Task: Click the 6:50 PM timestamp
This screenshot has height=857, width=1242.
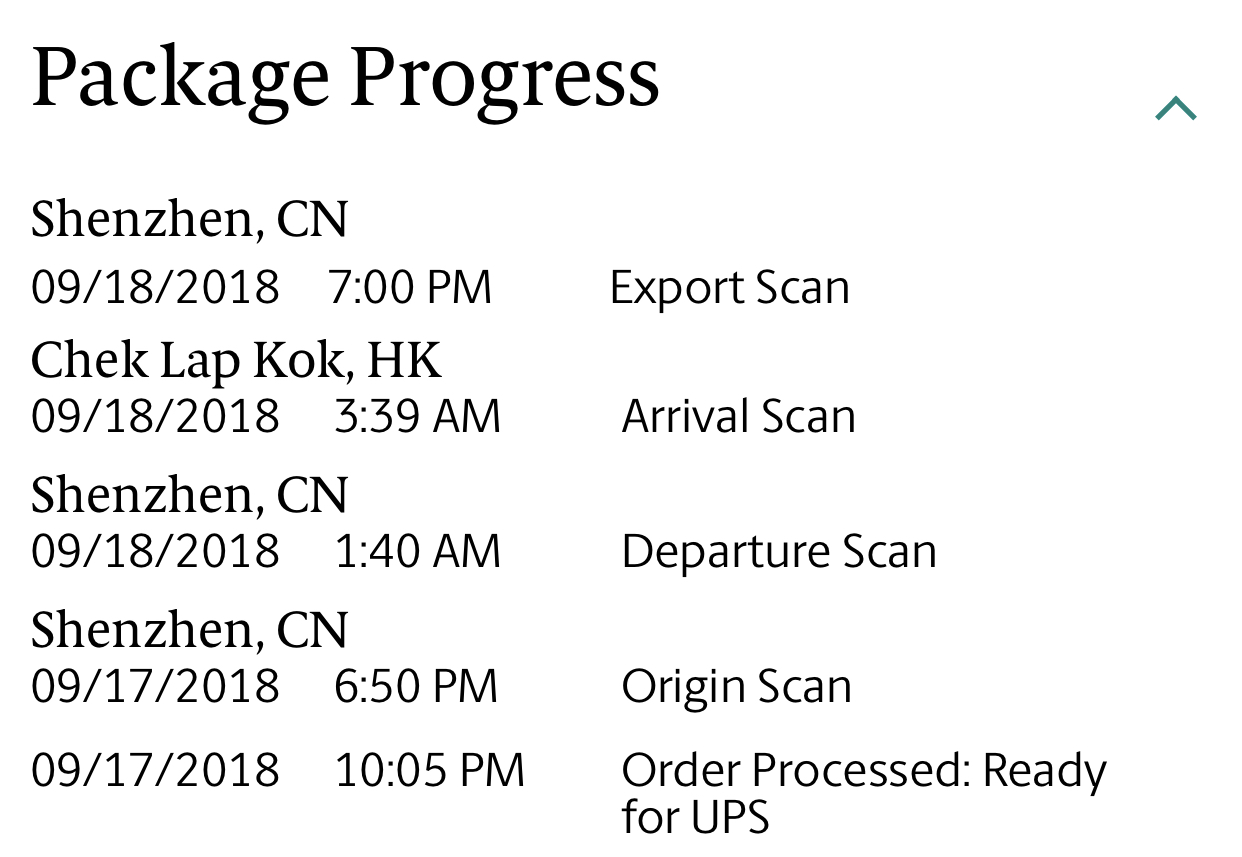Action: (x=415, y=687)
